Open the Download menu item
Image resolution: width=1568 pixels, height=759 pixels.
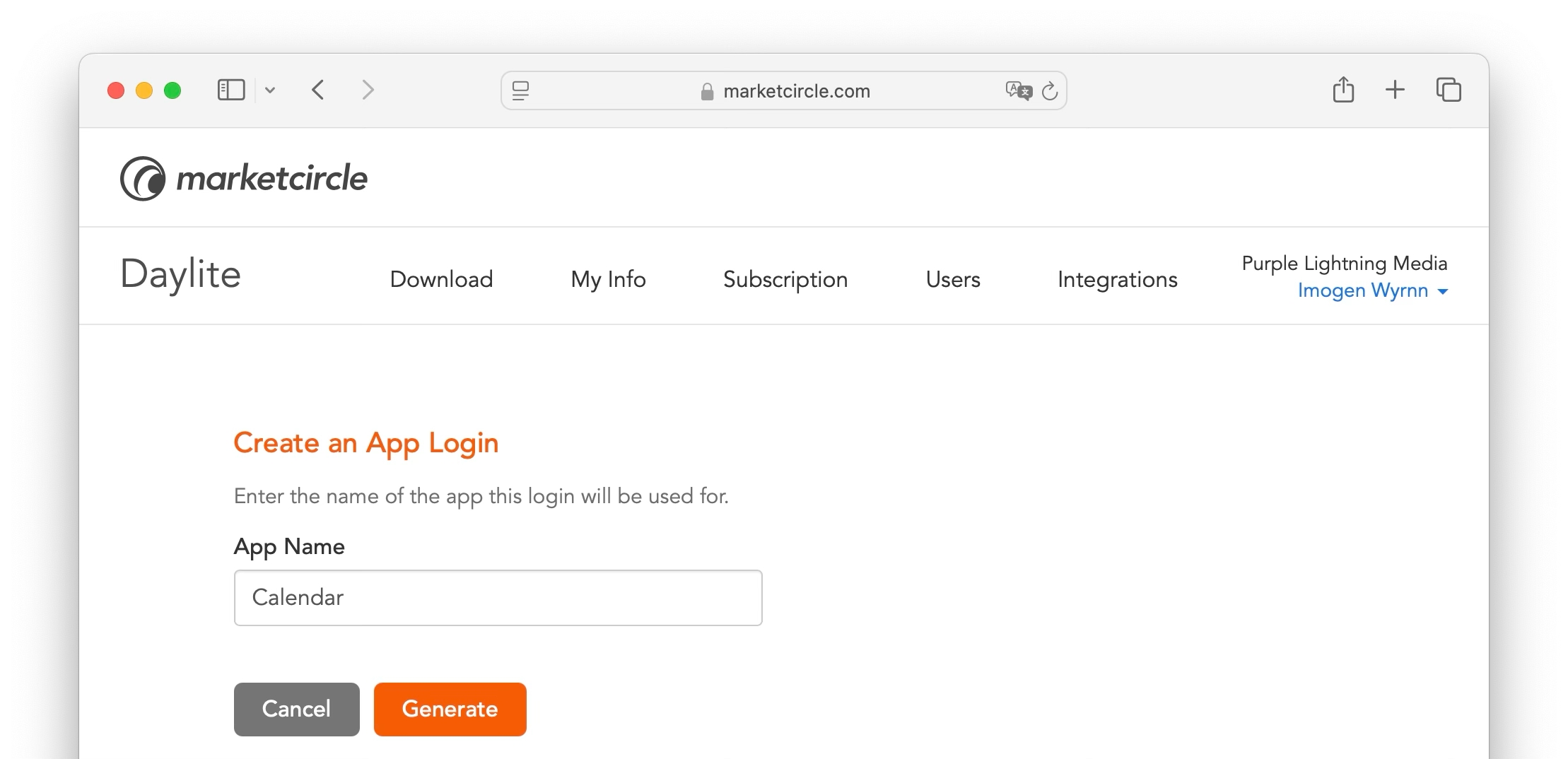(441, 279)
